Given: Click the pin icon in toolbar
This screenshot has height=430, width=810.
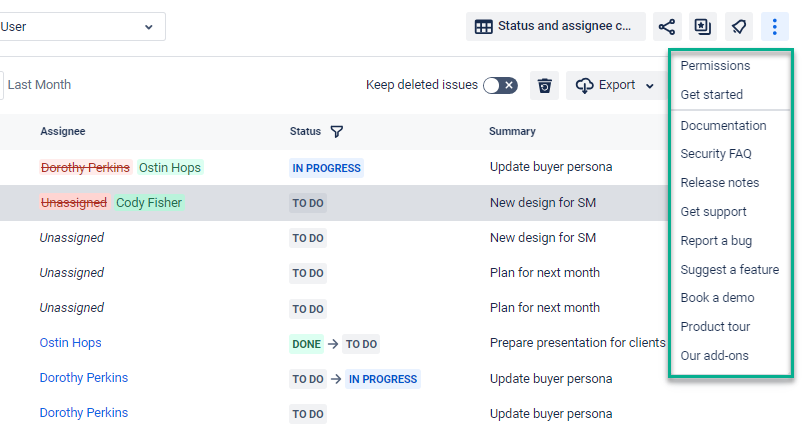Looking at the screenshot, I should tap(739, 27).
